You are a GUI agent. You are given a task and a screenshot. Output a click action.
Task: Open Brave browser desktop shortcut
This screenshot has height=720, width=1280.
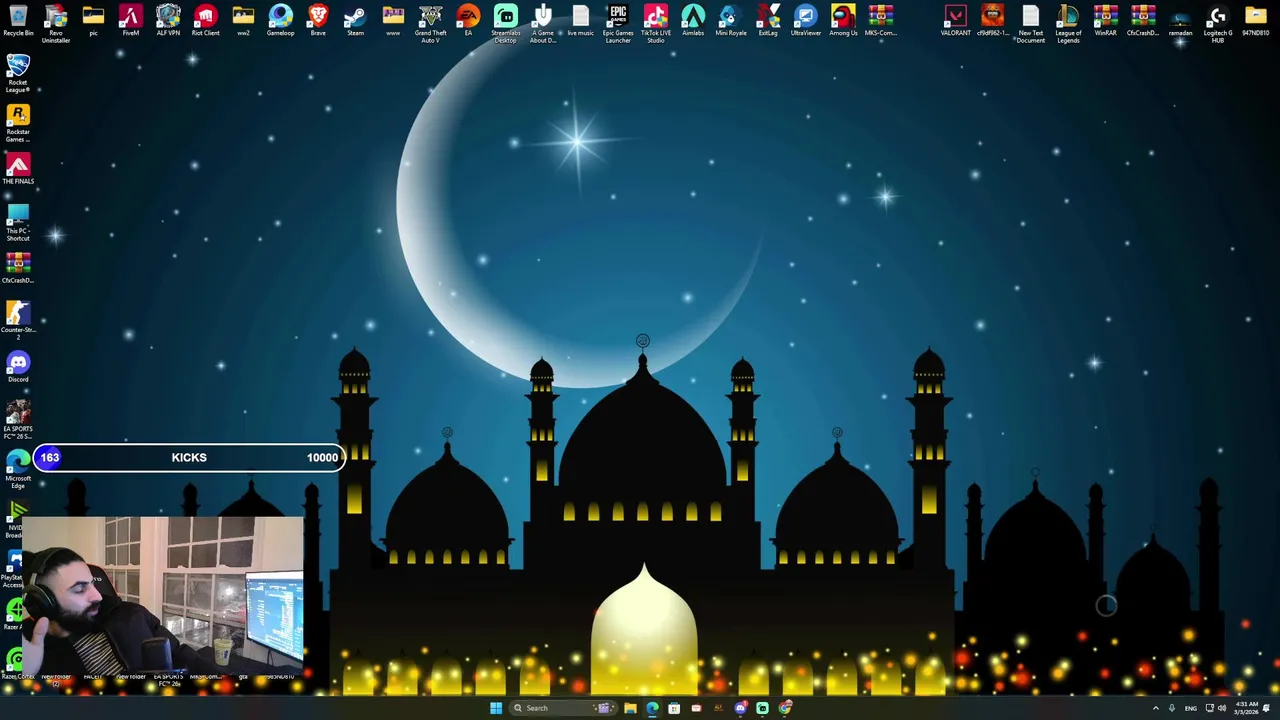click(318, 20)
